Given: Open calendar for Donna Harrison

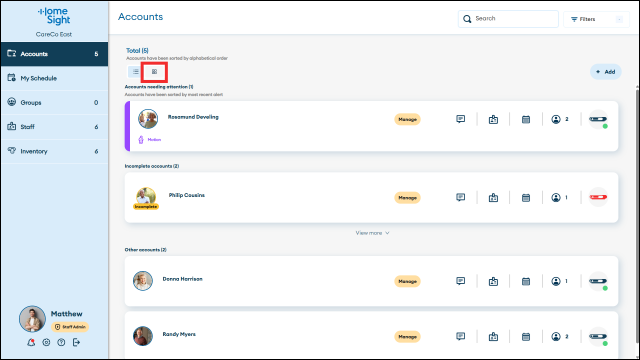Looking at the screenshot, I should click(x=526, y=281).
